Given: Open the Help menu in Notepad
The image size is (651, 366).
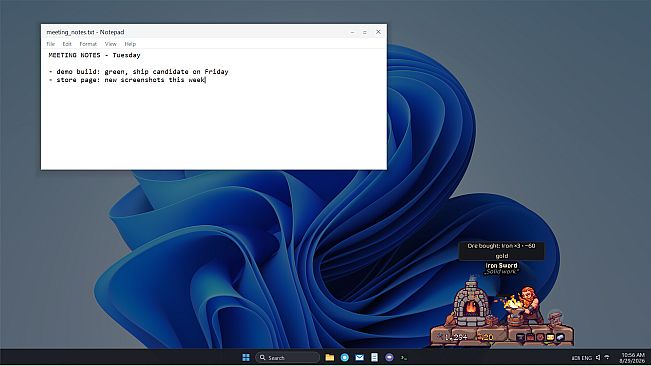Looking at the screenshot, I should coord(130,44).
